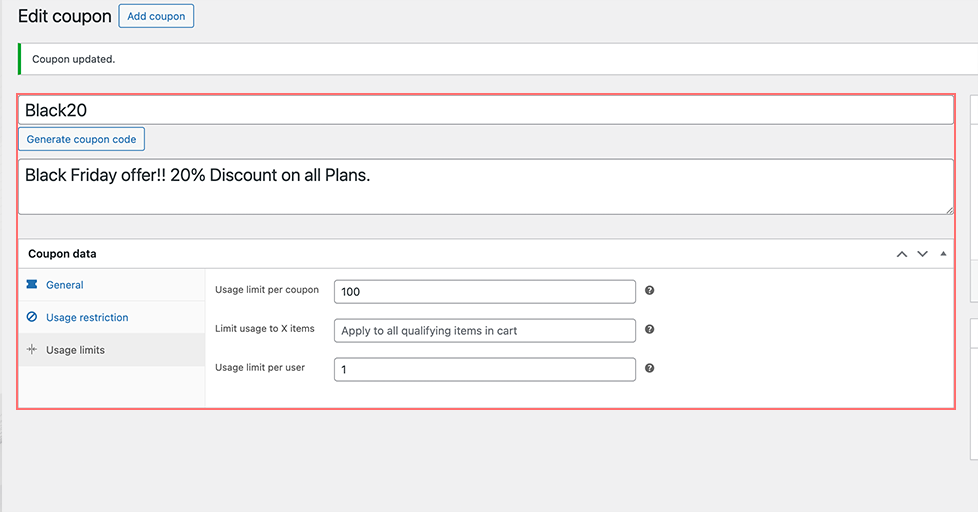This screenshot has width=978, height=512.
Task: Click the coupon description text area
Action: pos(486,186)
